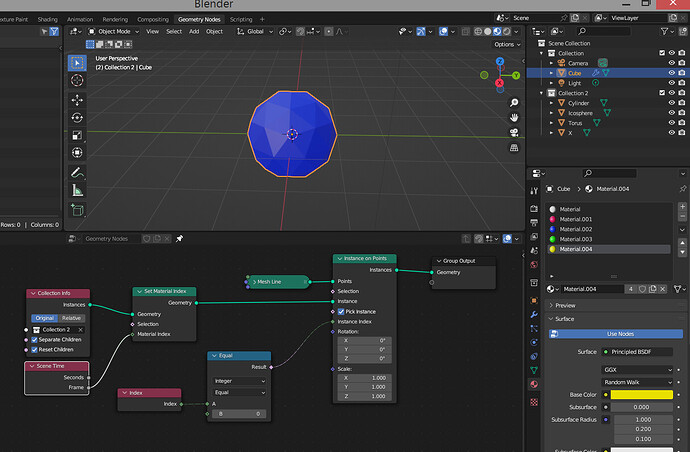
Task: Hide the Icosphere object via eye icon
Action: point(672,113)
